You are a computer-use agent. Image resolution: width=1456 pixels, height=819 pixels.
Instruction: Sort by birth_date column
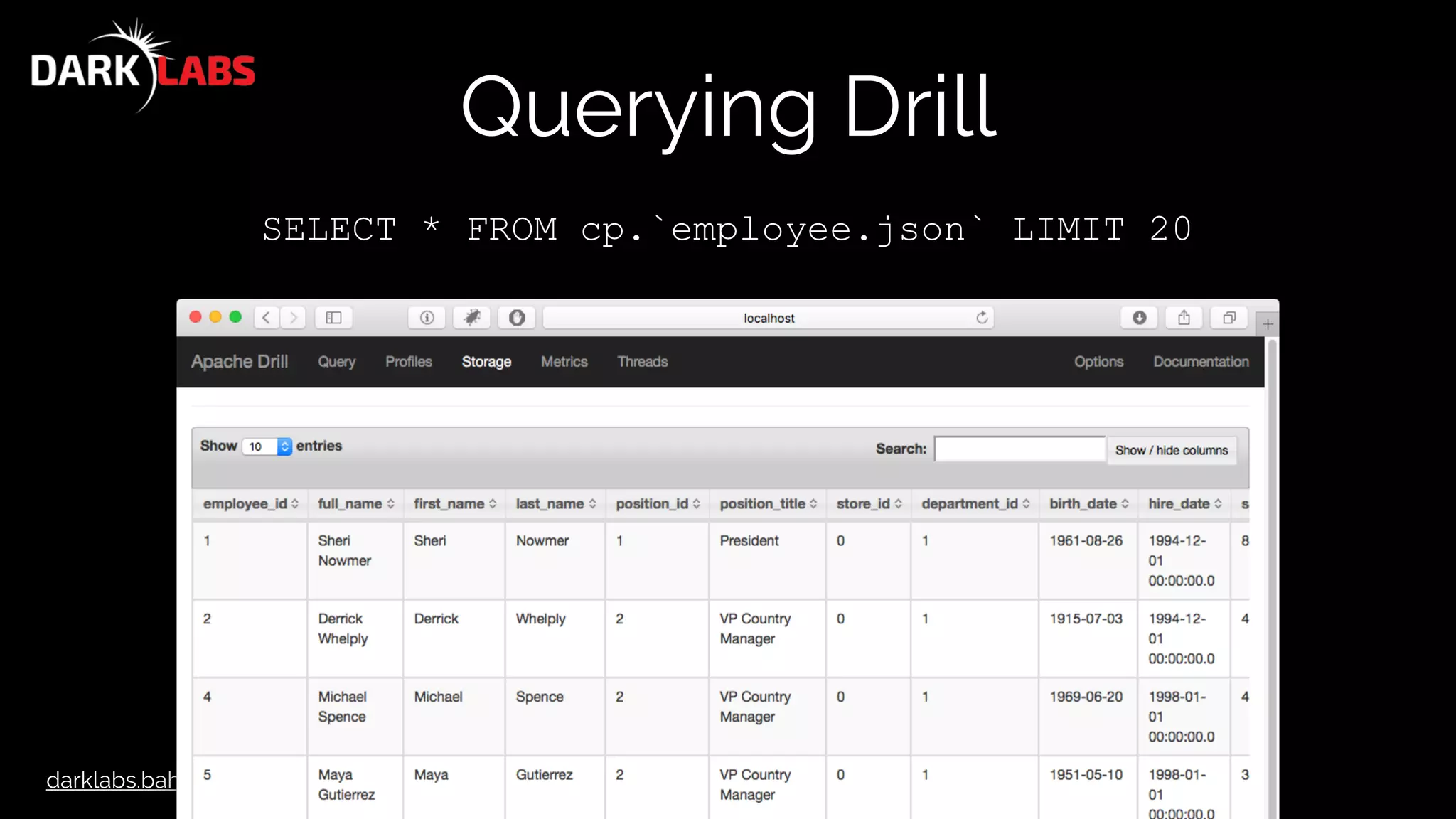pos(1088,504)
